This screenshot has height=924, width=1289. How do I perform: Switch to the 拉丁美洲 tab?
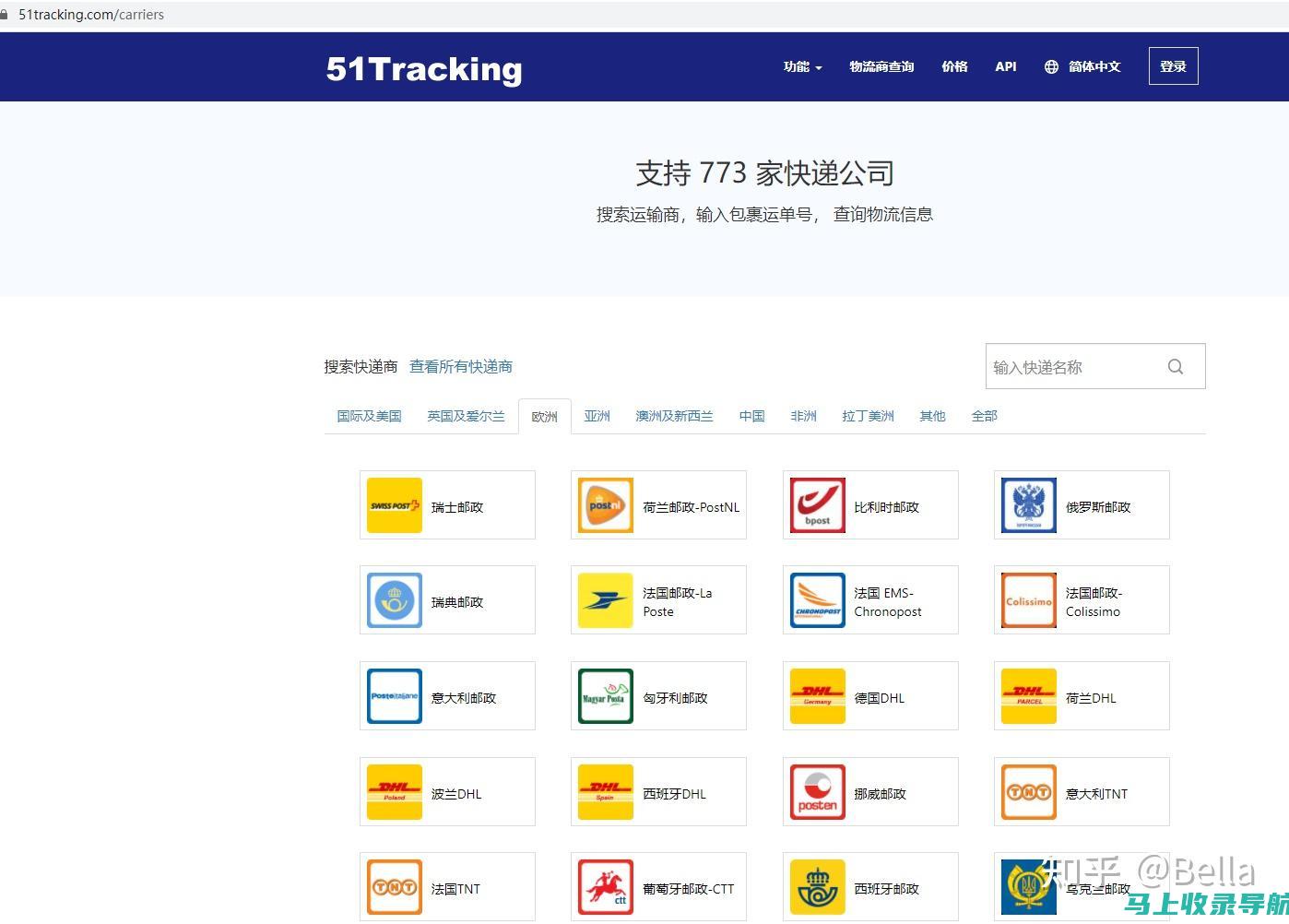[x=868, y=416]
